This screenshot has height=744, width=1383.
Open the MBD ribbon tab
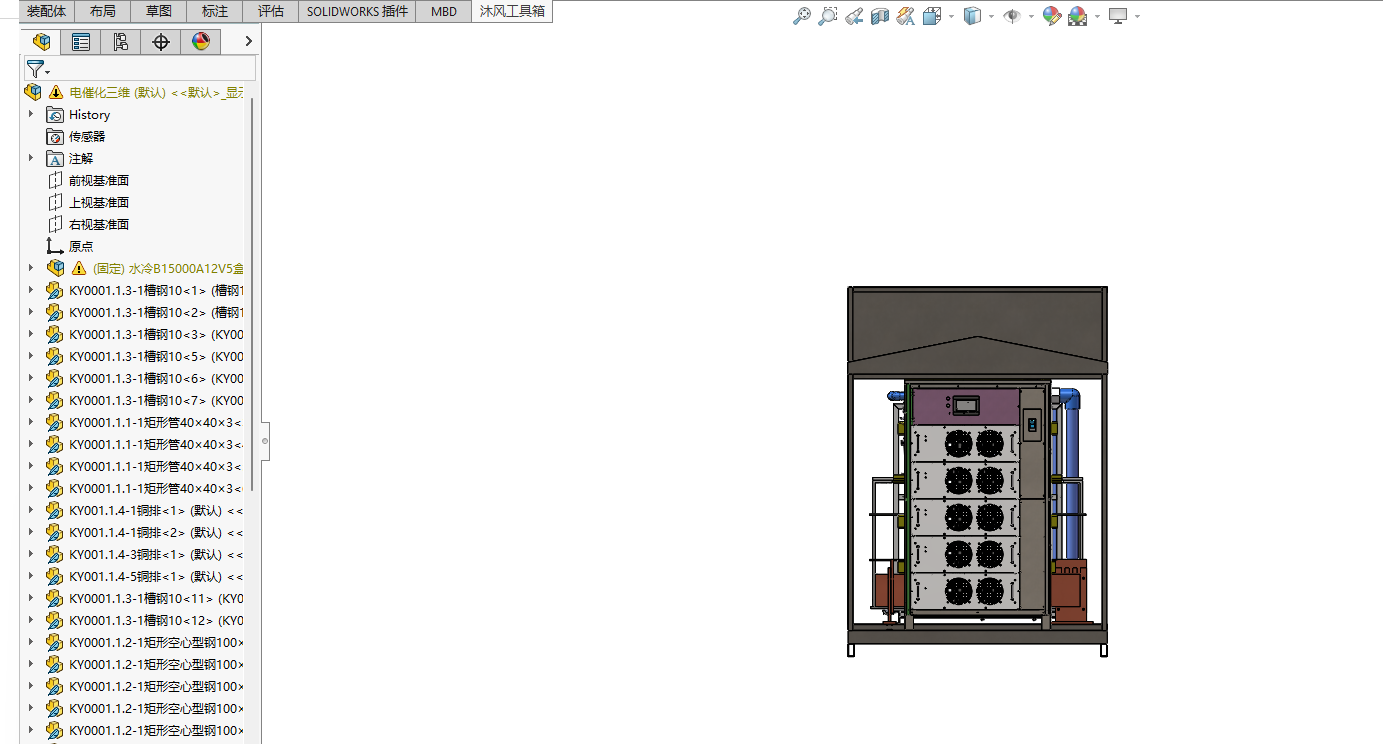[x=443, y=11]
